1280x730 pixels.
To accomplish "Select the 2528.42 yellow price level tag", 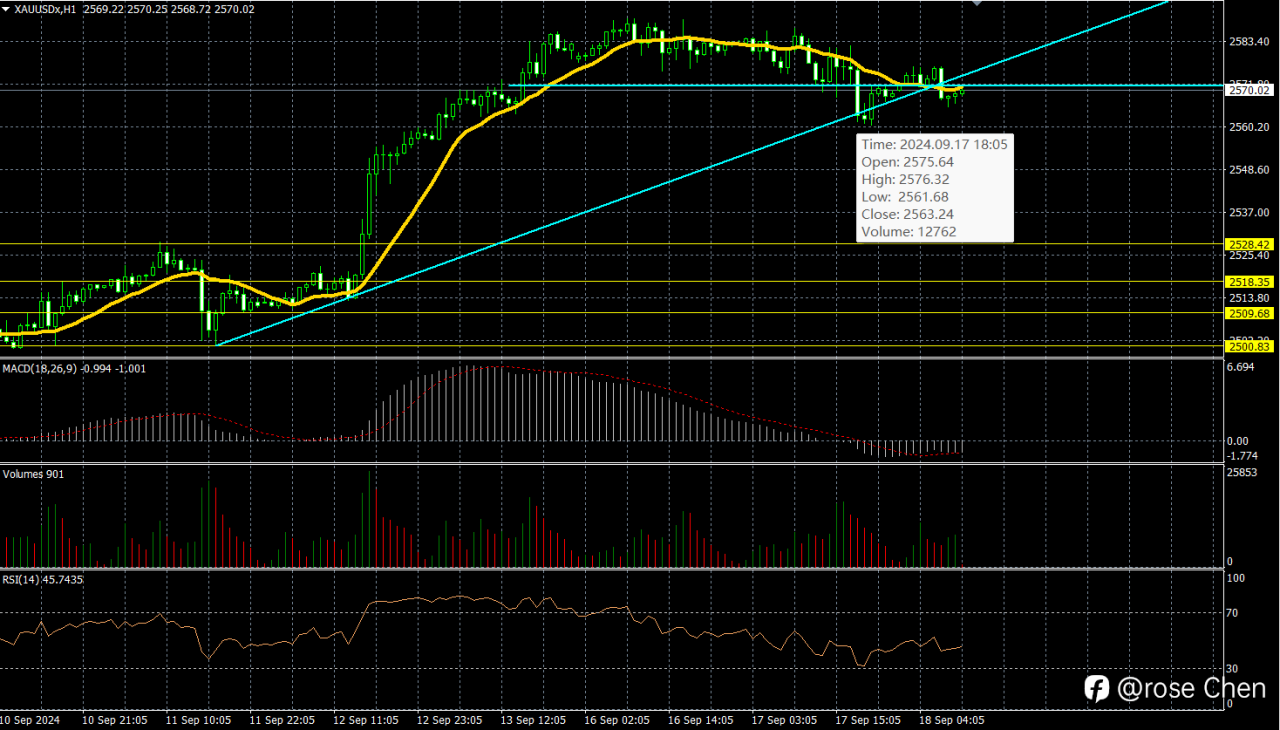I will [1249, 244].
